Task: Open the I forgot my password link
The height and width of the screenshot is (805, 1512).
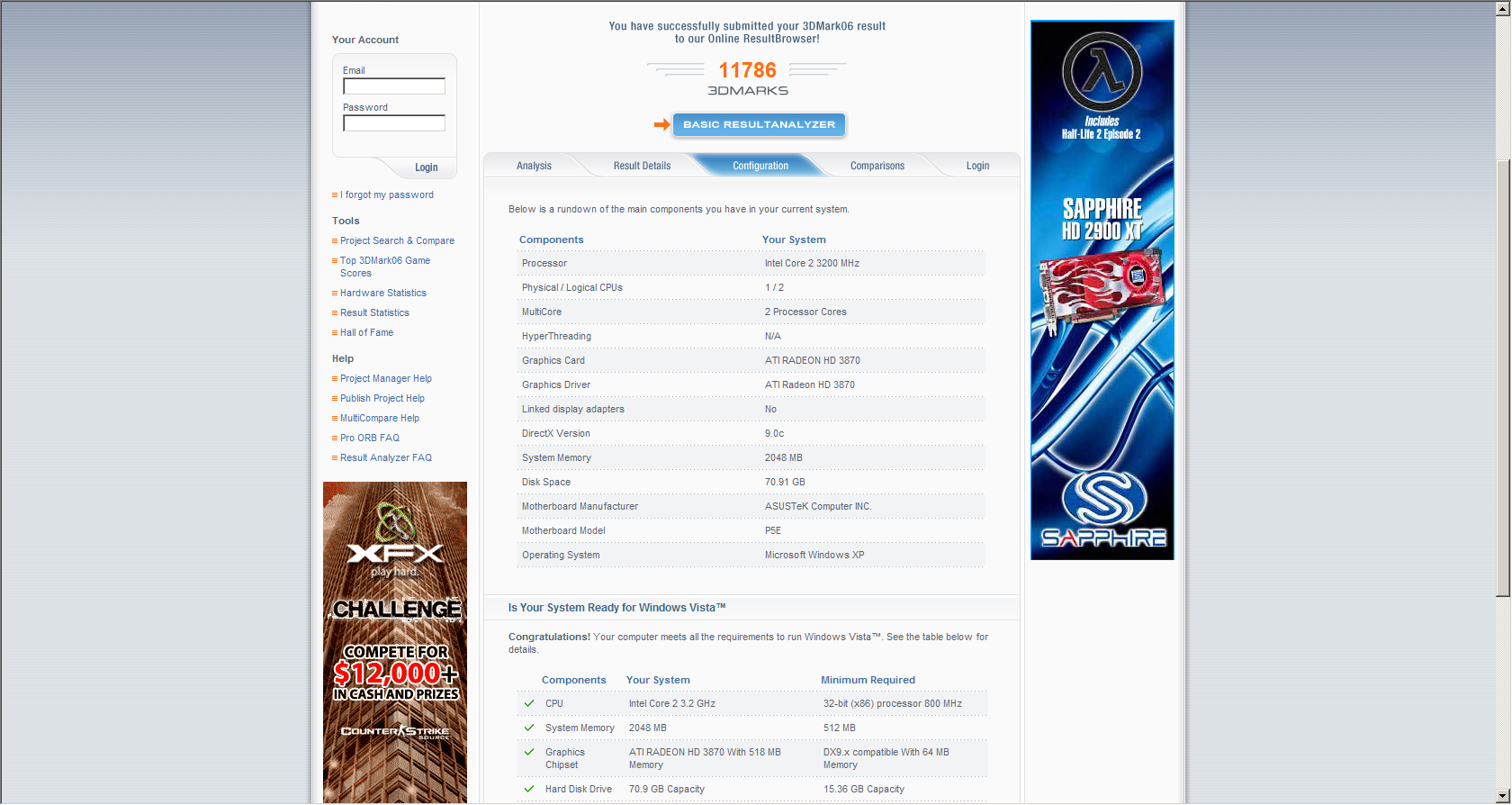Action: pyautogui.click(x=387, y=194)
